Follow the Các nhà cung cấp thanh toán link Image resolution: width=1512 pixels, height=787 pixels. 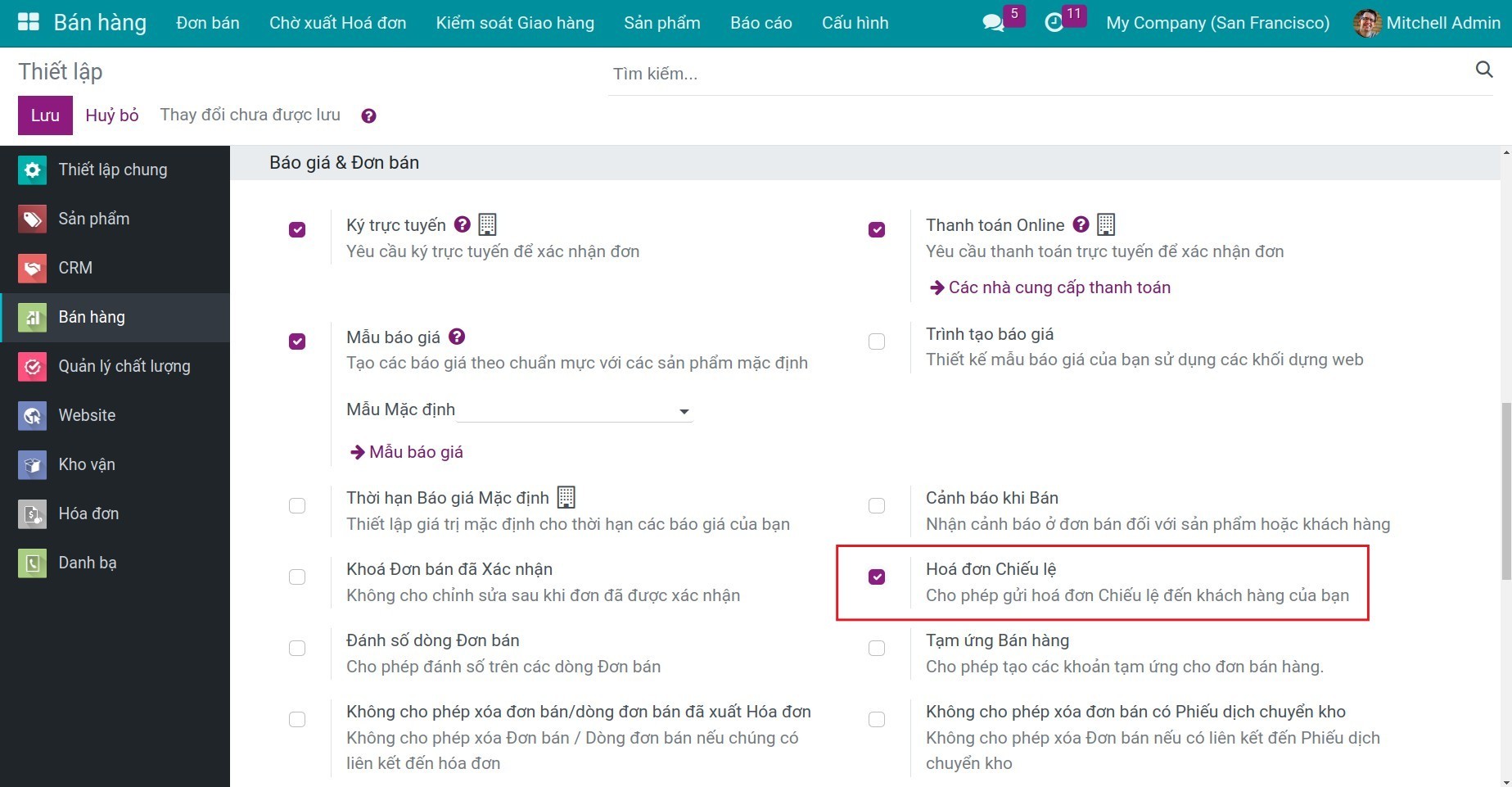(x=1059, y=287)
